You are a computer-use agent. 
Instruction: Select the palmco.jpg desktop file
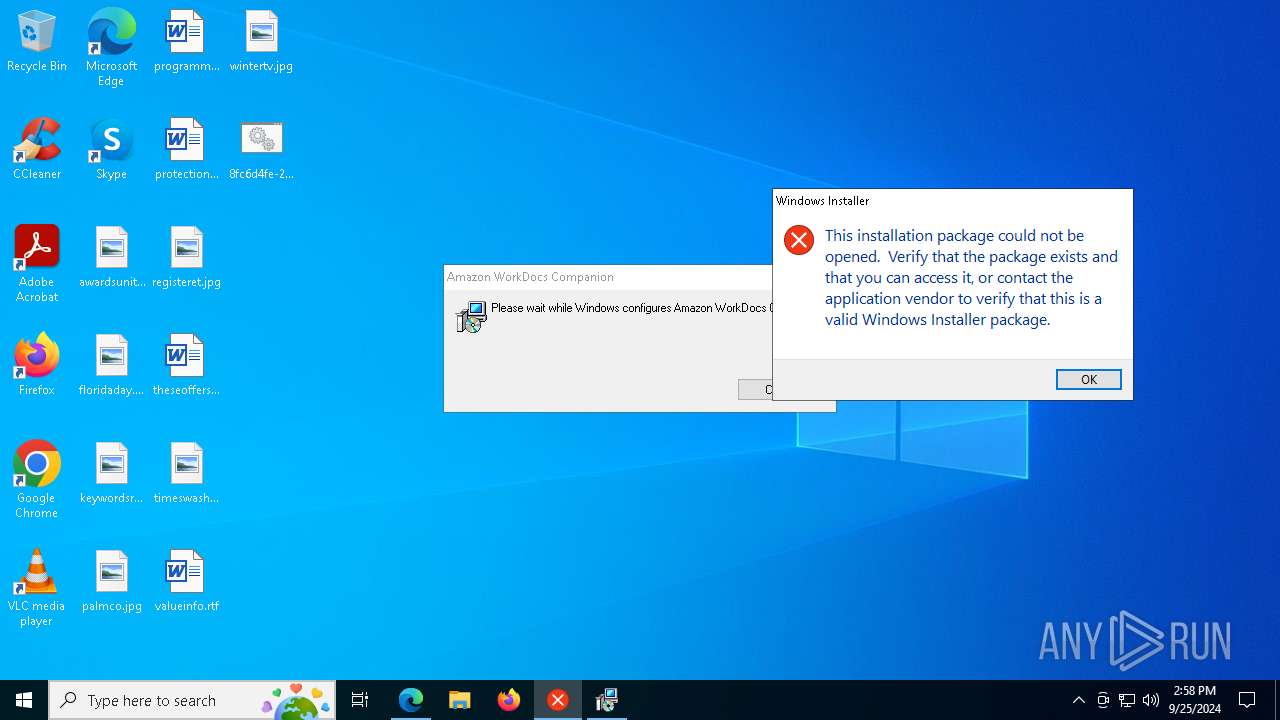pos(111,582)
